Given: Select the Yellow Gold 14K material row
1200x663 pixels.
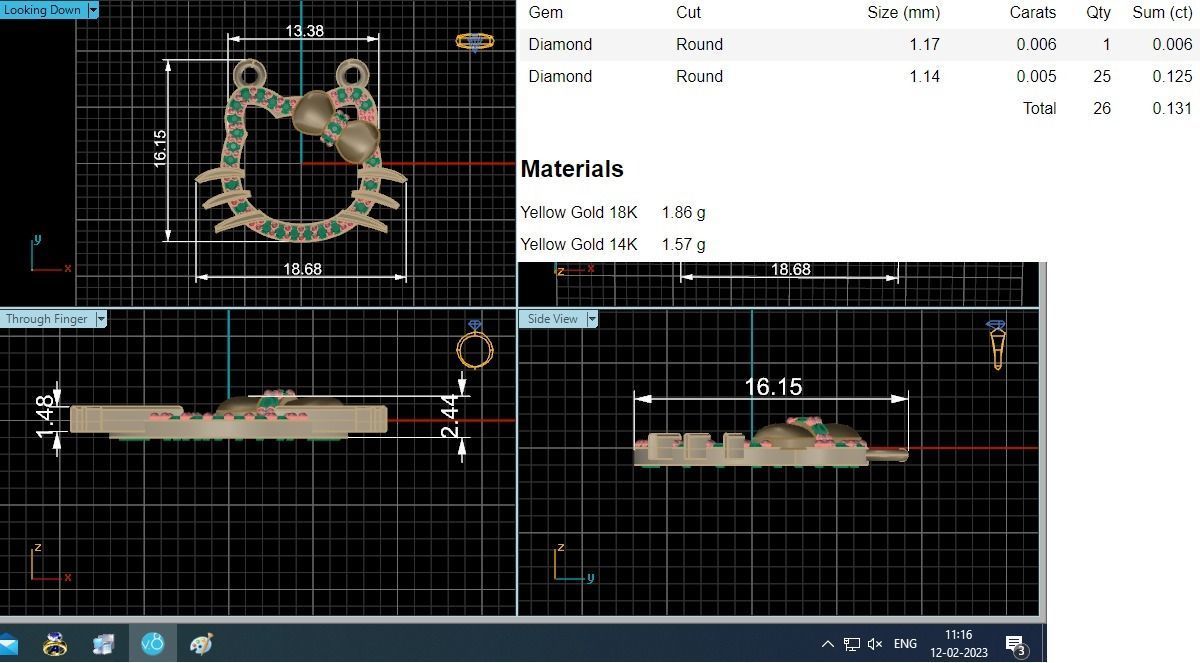Looking at the screenshot, I should point(613,244).
